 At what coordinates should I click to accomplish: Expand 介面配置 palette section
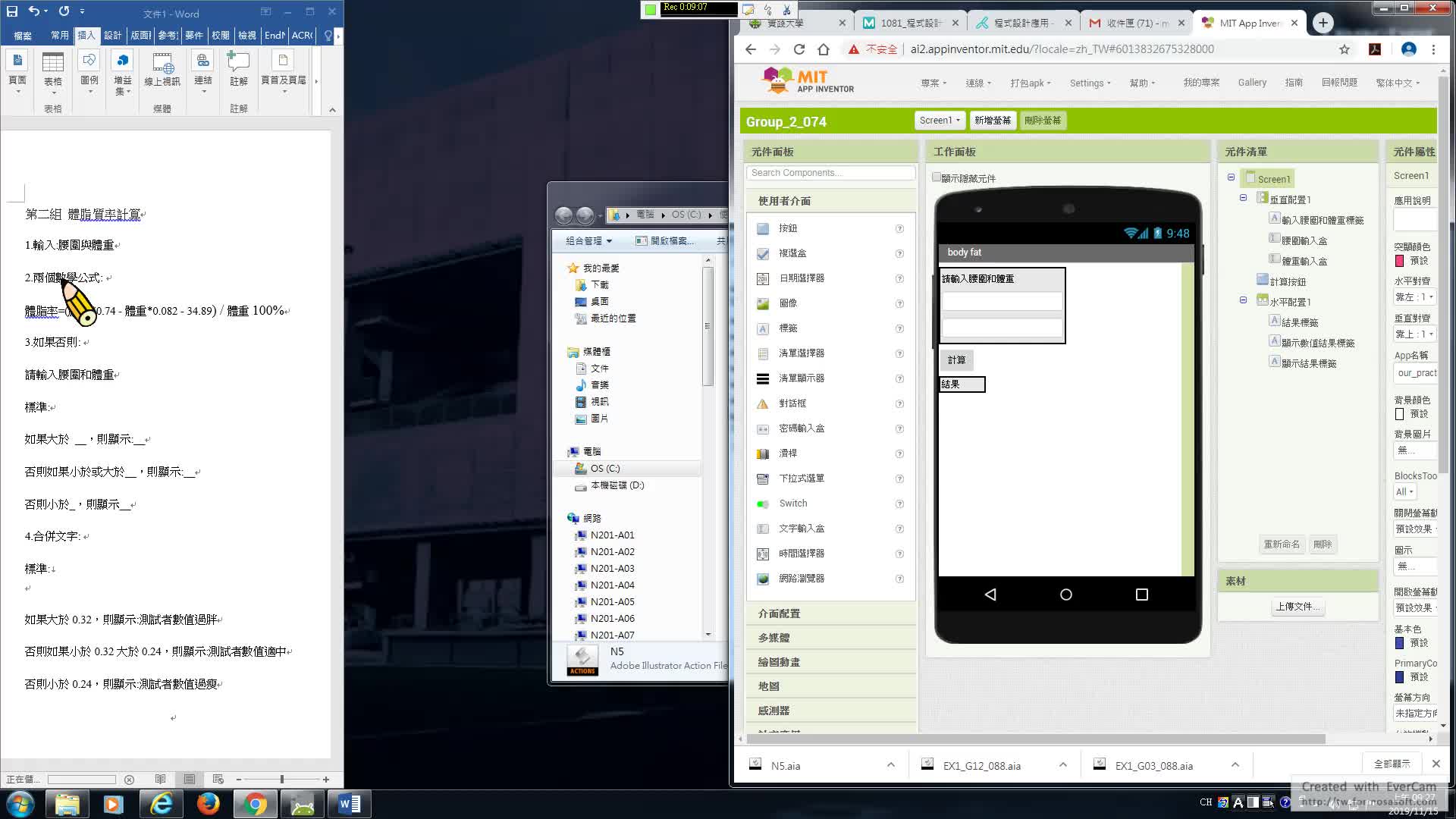coord(830,613)
